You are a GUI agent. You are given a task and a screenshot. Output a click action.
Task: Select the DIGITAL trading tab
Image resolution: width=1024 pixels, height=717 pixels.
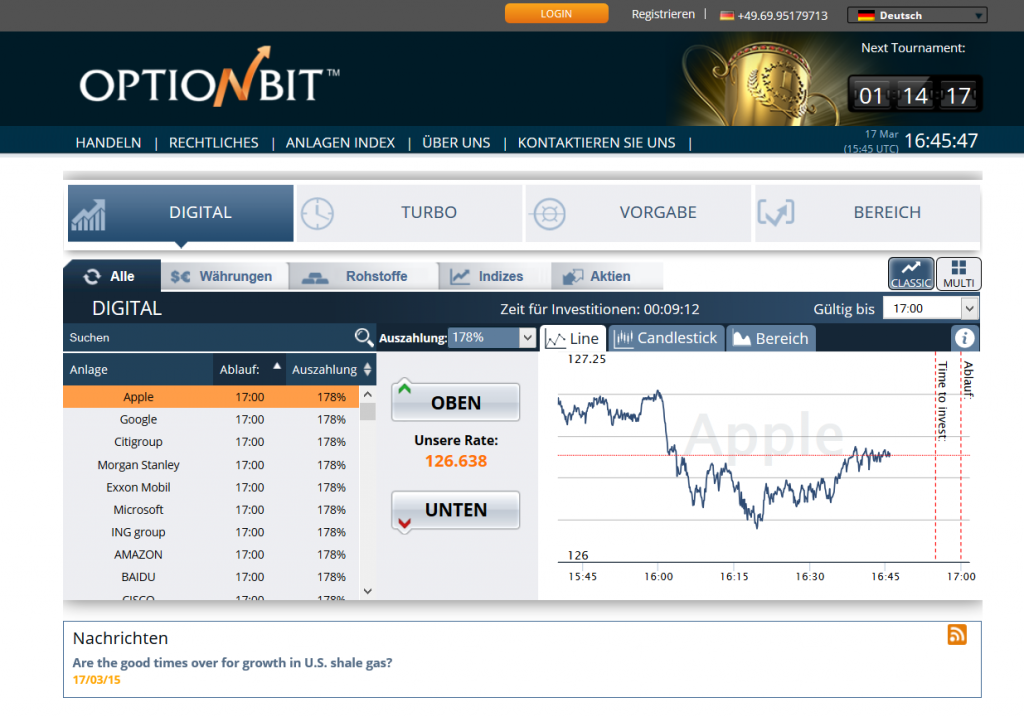pos(181,213)
